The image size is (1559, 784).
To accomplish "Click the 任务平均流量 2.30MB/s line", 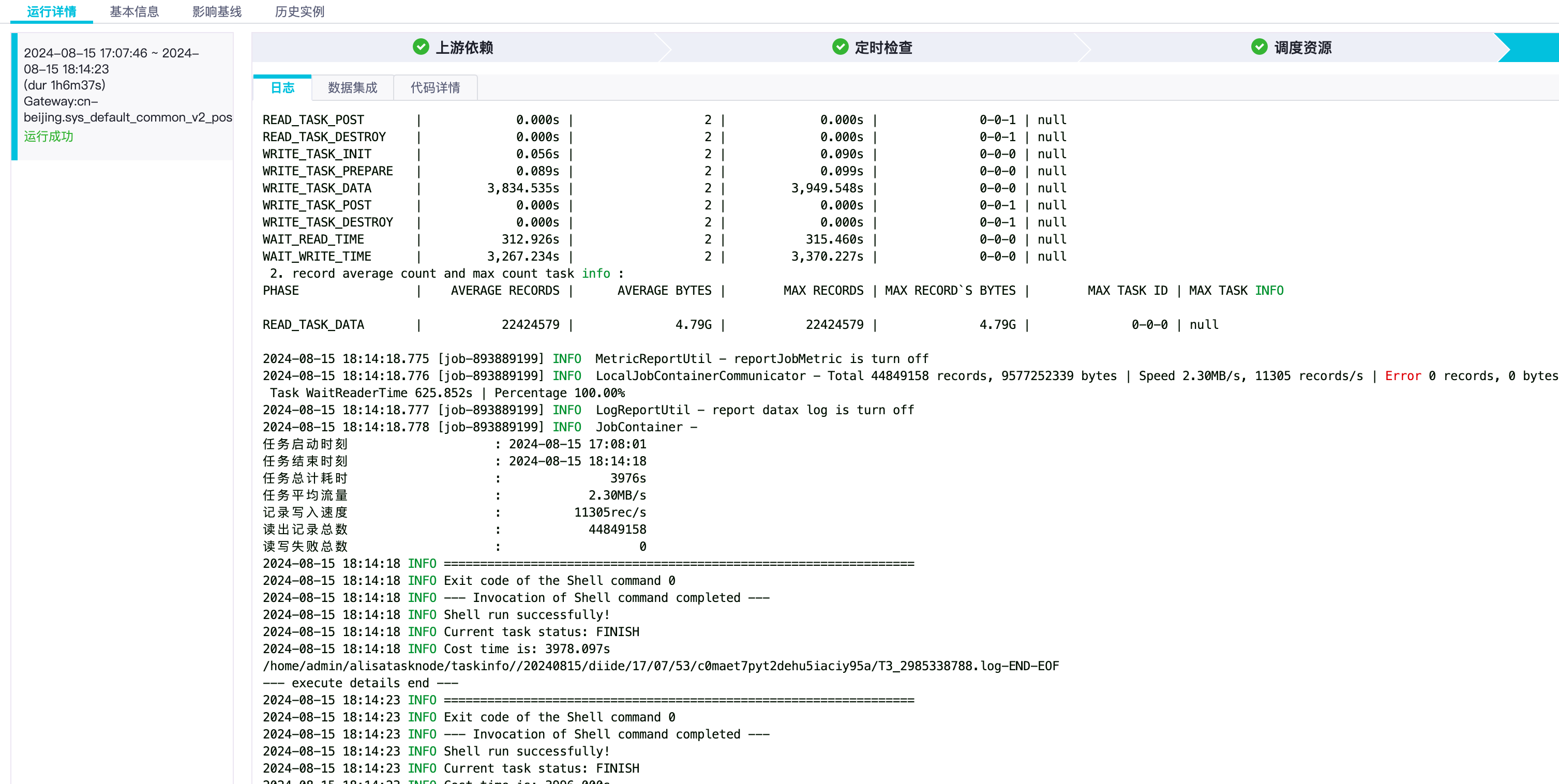I will (455, 495).
